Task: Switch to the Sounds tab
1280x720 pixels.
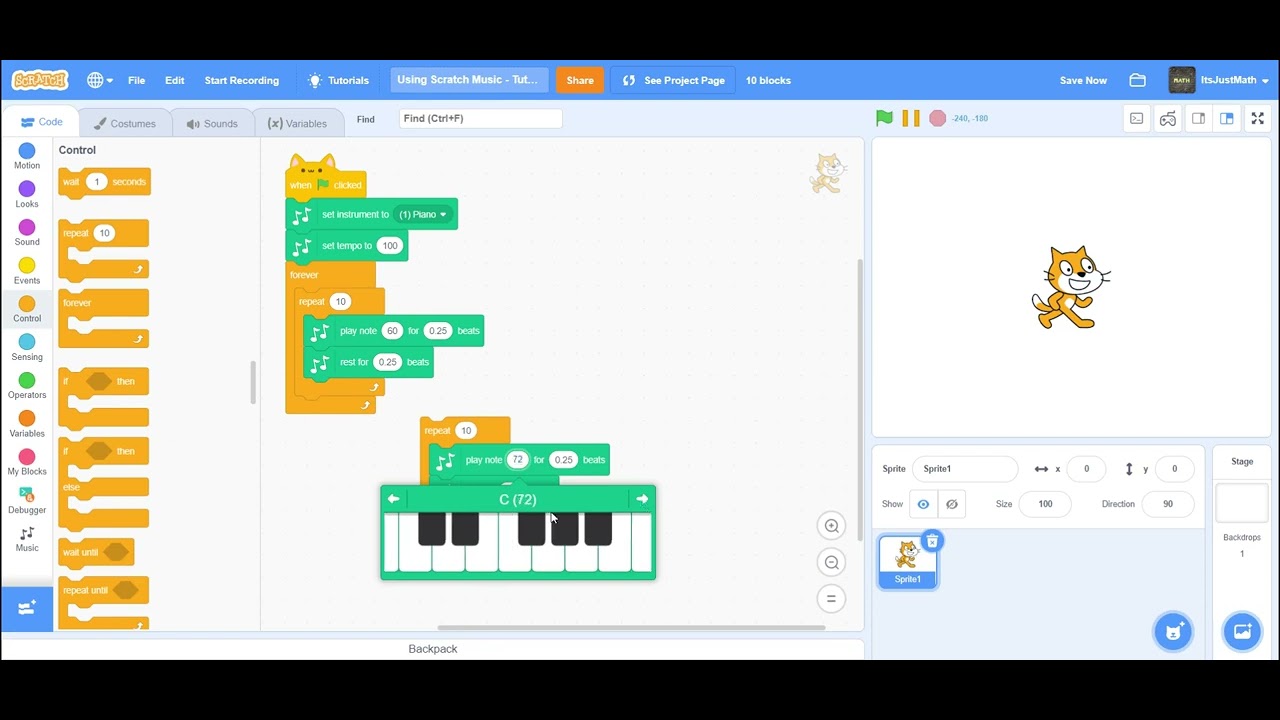Action: click(212, 123)
